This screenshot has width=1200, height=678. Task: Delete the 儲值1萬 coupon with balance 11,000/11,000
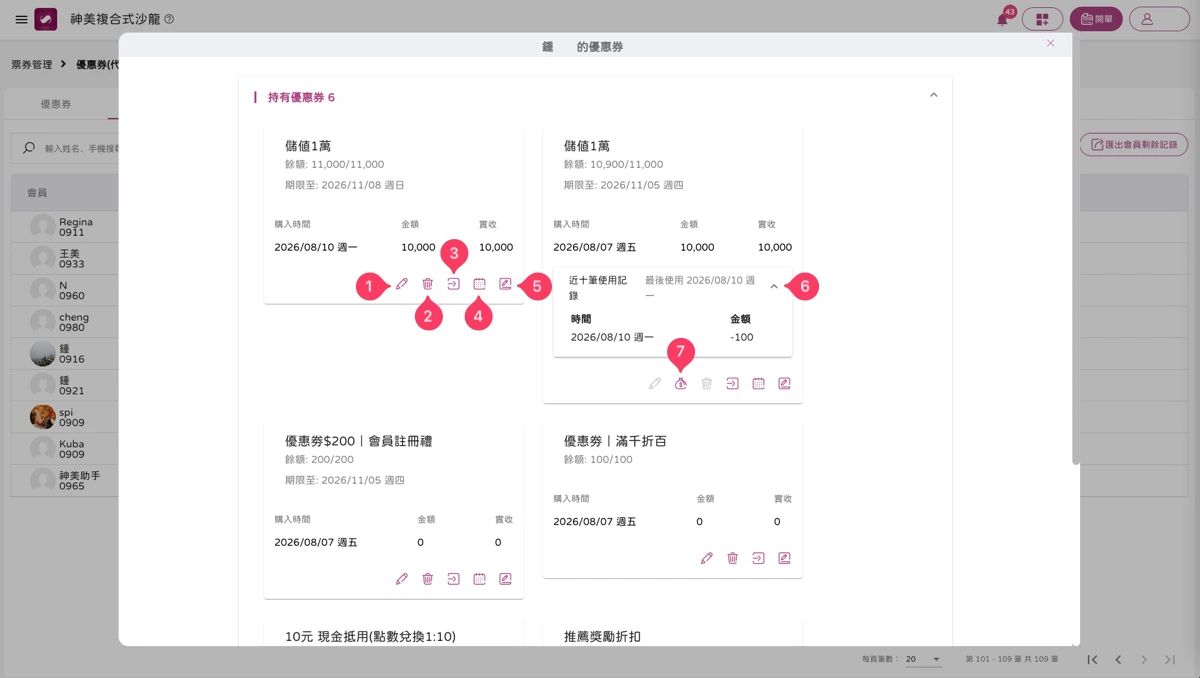428,284
